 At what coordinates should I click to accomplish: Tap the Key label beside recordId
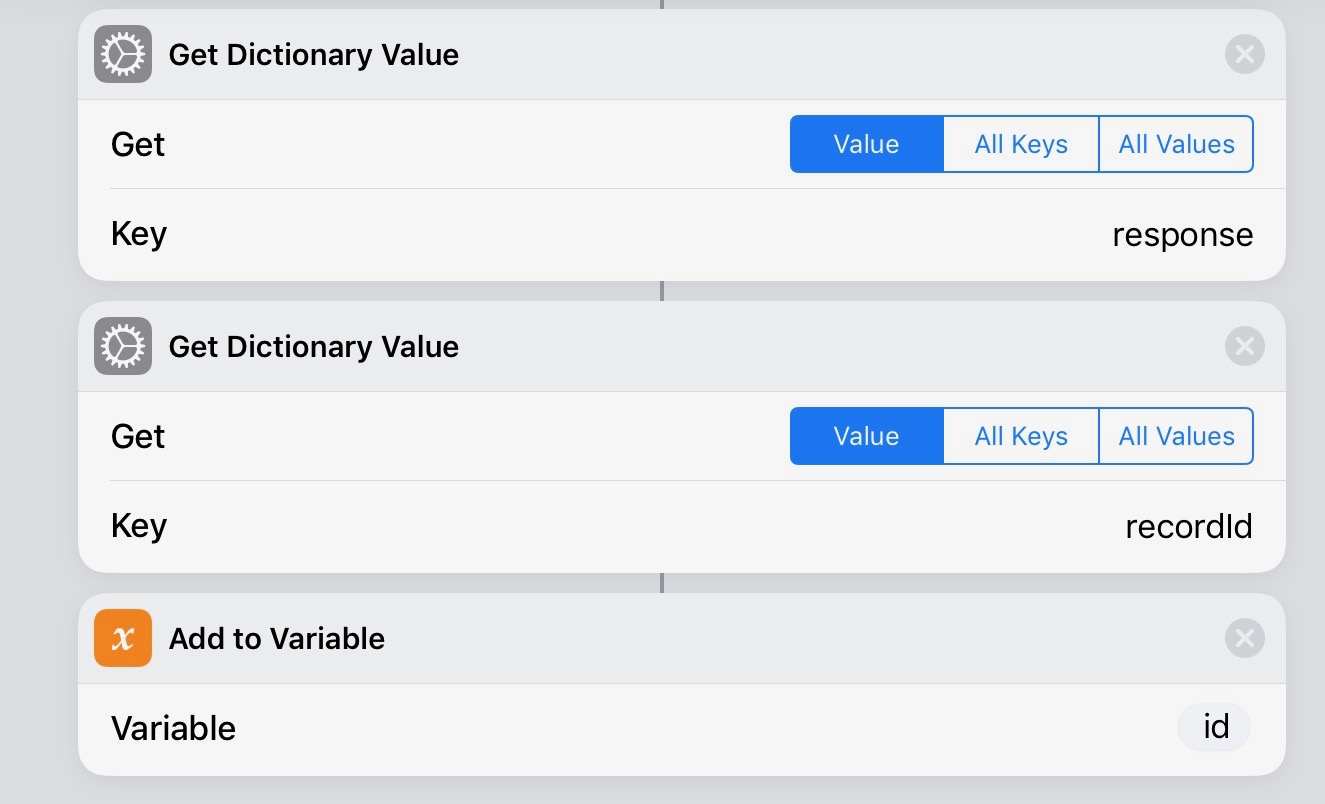138,526
